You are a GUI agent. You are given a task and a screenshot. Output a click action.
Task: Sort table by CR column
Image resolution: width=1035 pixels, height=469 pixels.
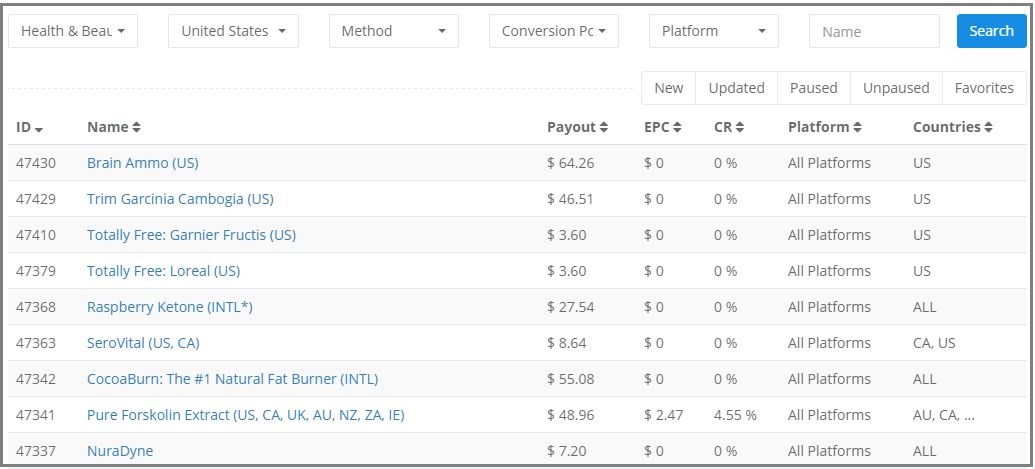[729, 127]
